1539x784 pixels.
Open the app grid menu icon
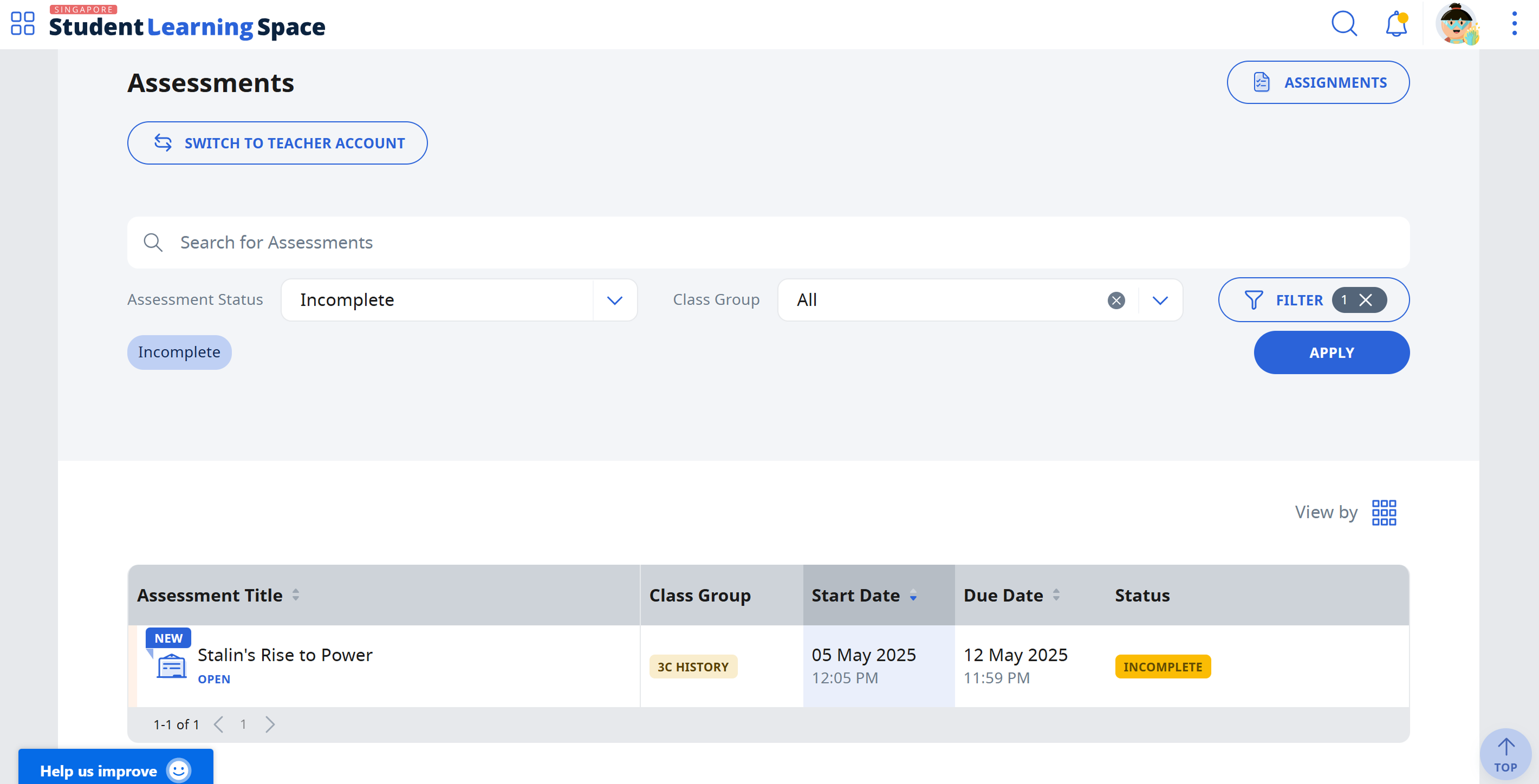point(23,23)
